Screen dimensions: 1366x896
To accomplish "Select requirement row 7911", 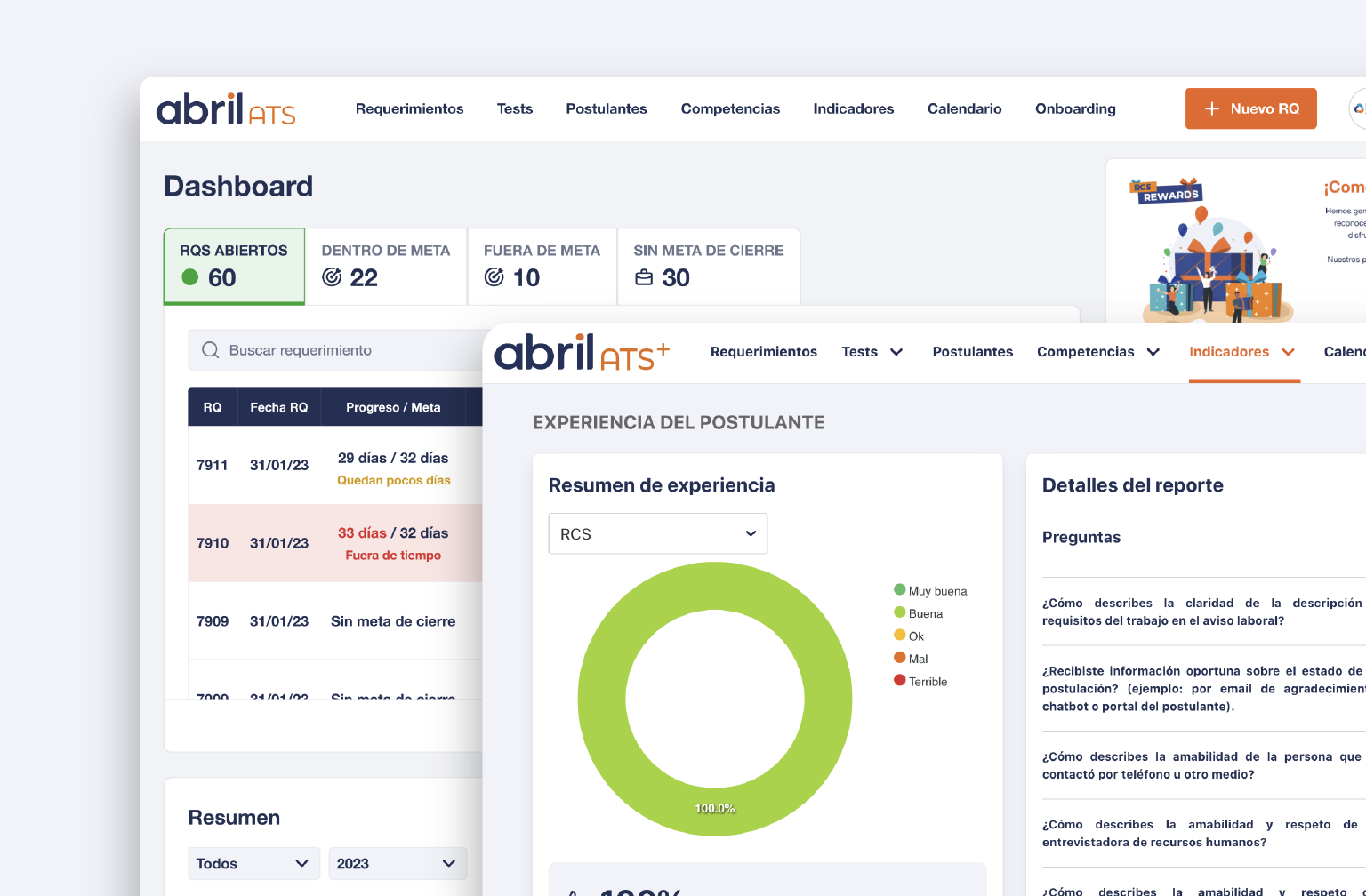I will [x=335, y=466].
